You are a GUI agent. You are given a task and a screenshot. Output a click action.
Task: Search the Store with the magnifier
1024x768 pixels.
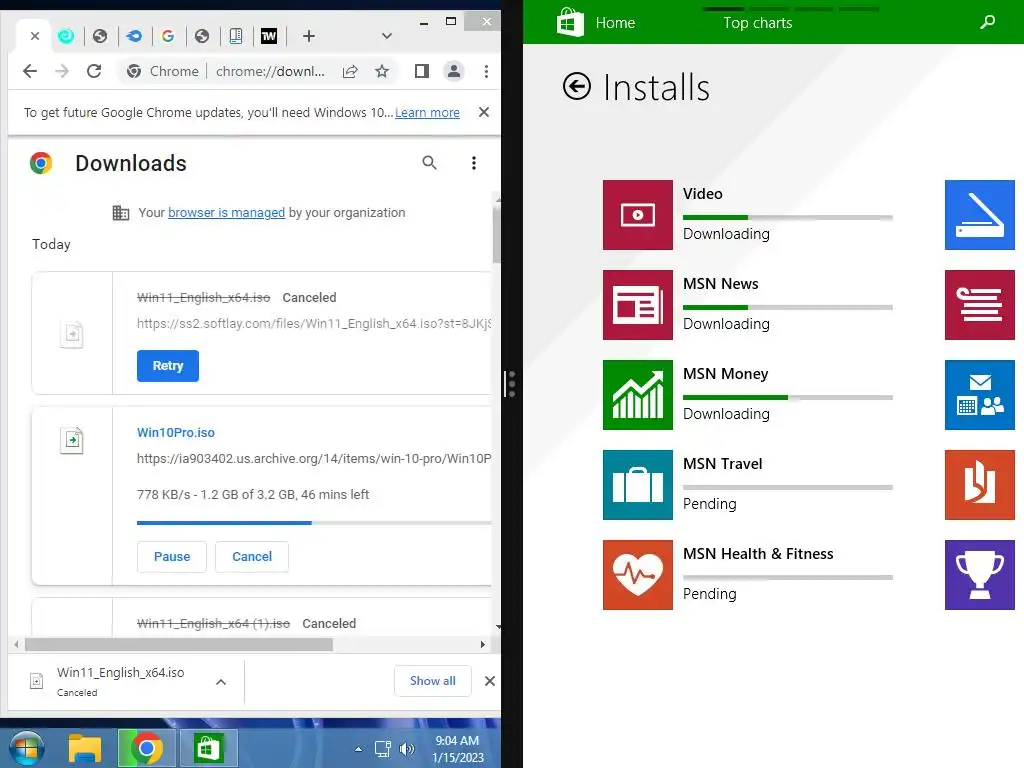[987, 22]
